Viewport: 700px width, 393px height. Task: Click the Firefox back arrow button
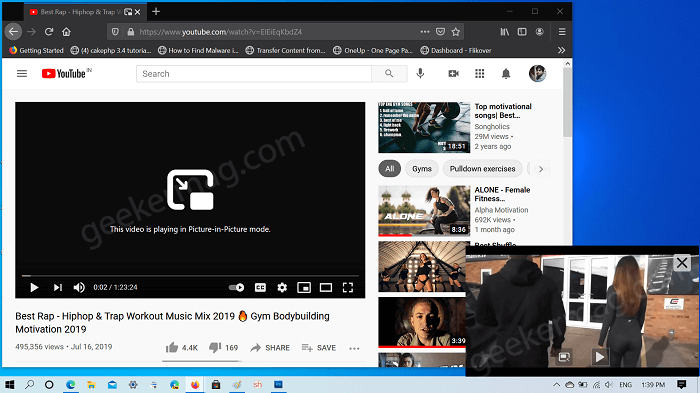[x=13, y=32]
